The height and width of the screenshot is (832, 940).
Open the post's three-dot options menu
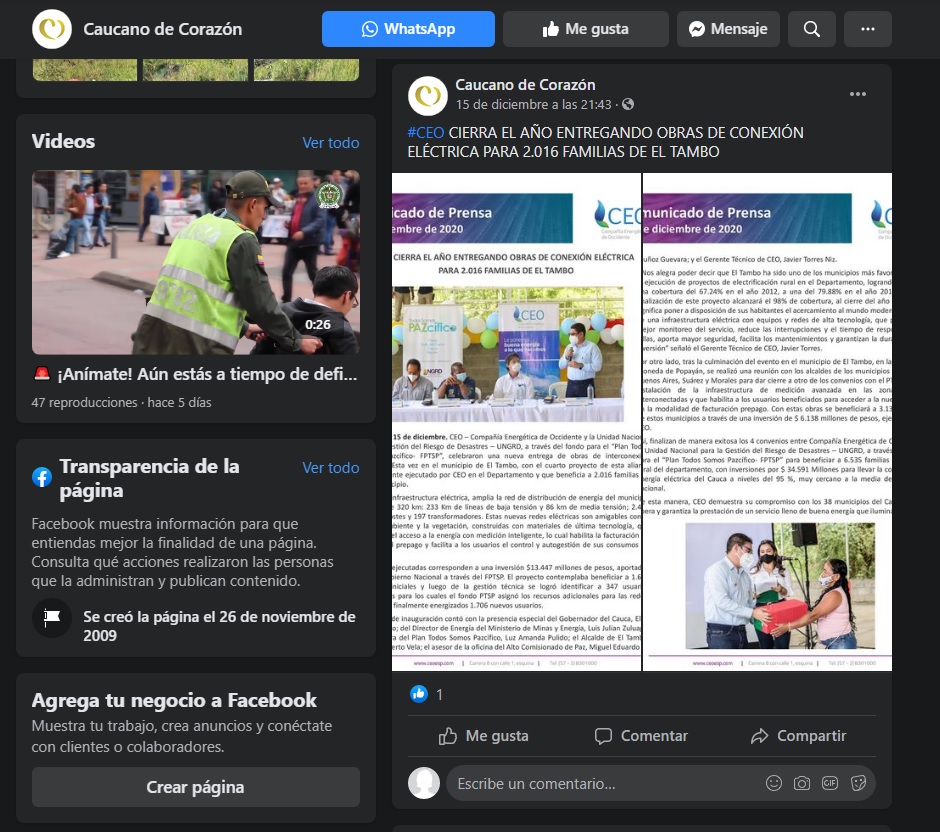[858, 94]
